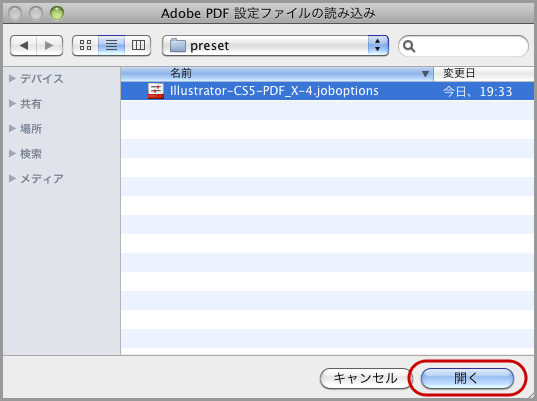
Task: Sort by the 名前 column header
Action: (x=277, y=73)
